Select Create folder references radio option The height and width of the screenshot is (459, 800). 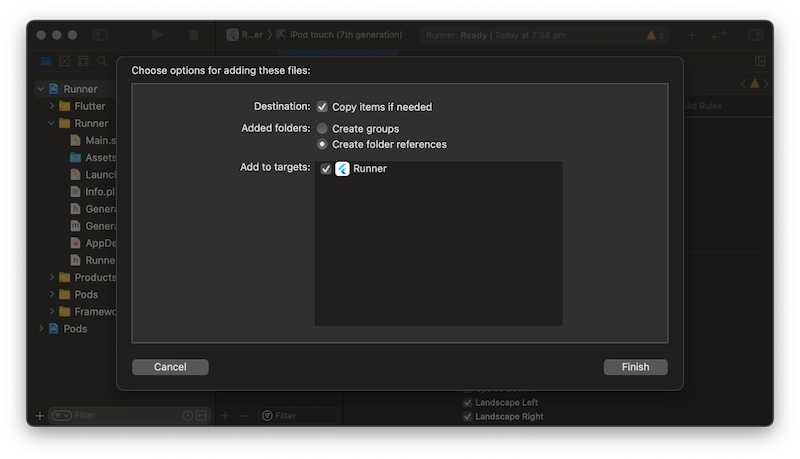pyautogui.click(x=322, y=144)
